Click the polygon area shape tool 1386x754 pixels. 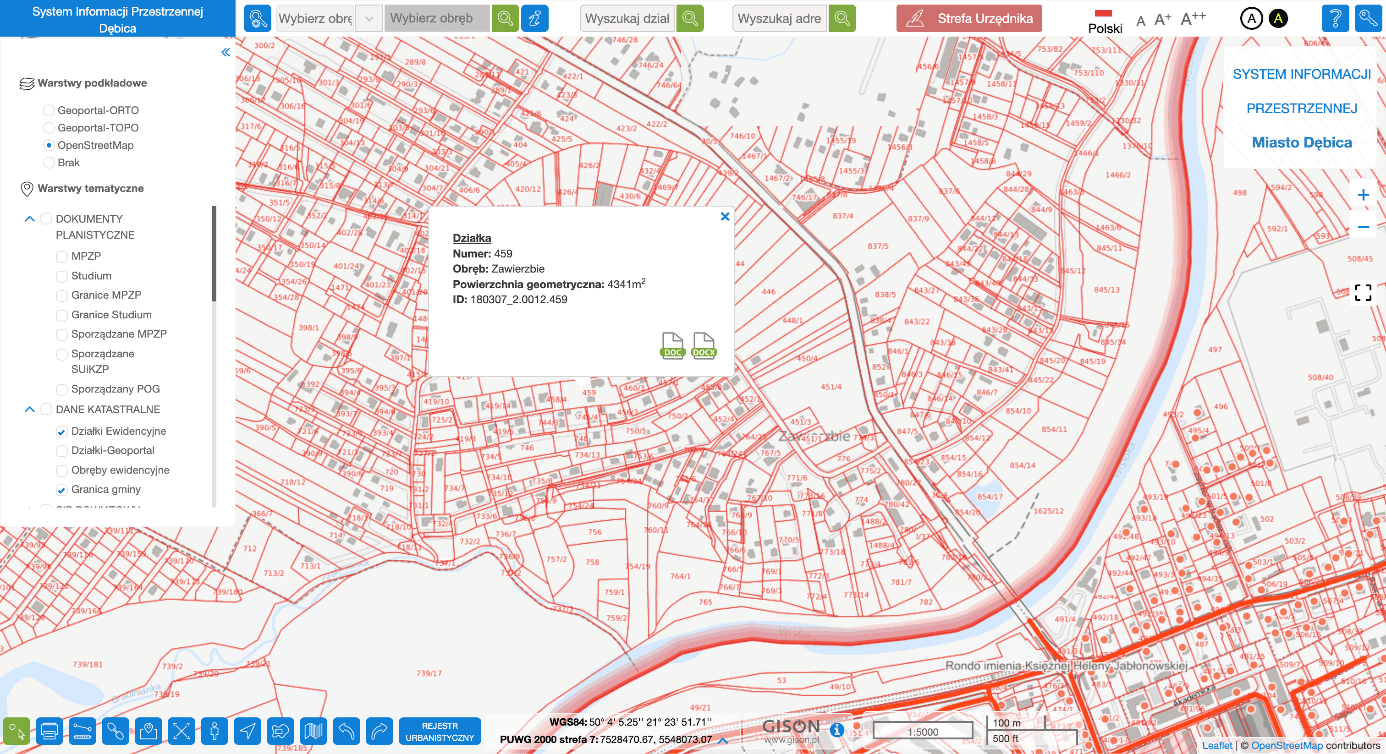click(280, 731)
